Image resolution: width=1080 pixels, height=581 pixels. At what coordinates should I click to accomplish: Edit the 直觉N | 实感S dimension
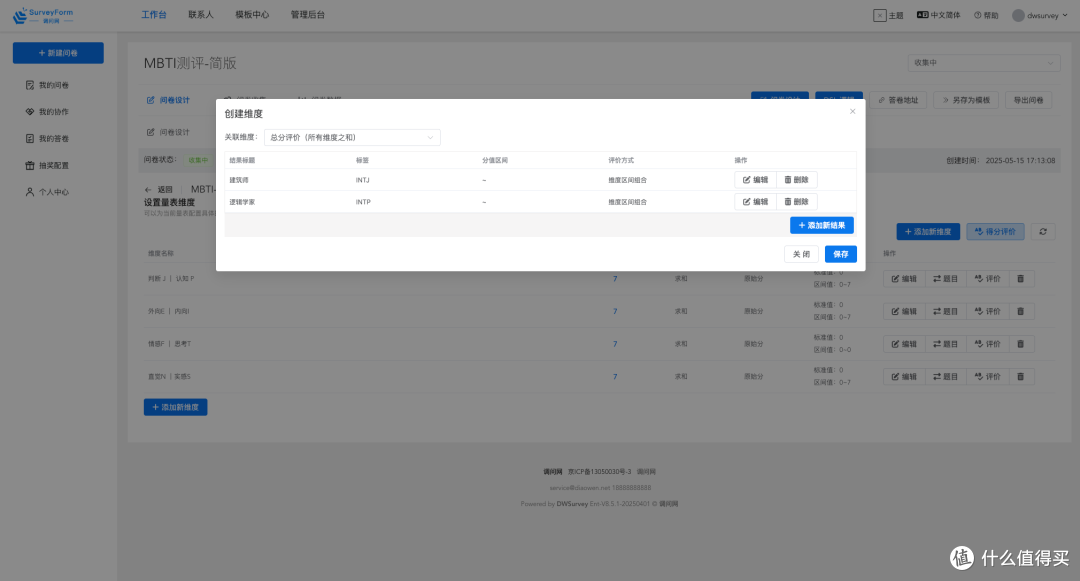coord(904,377)
